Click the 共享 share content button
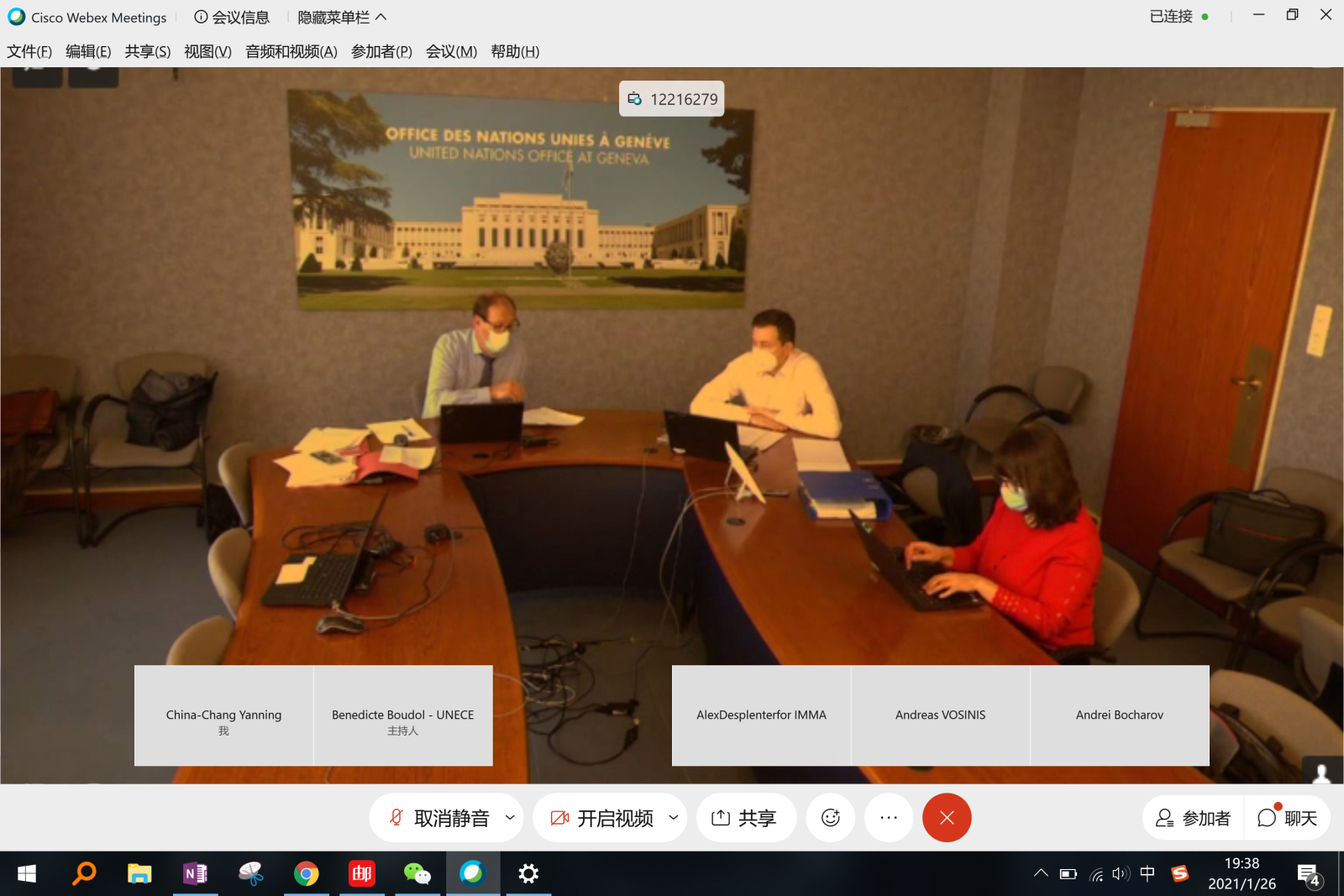 point(745,818)
